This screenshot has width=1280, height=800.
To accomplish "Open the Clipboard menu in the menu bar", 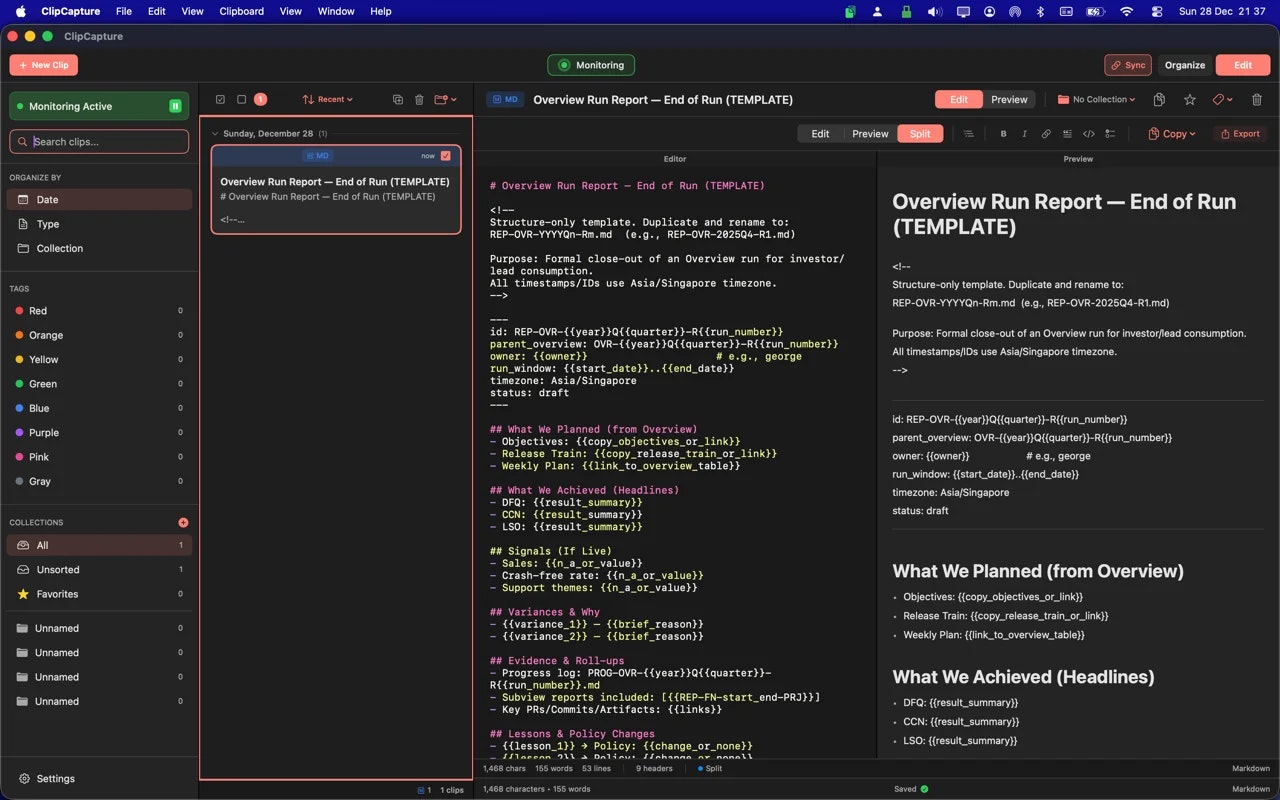I will pyautogui.click(x=241, y=11).
